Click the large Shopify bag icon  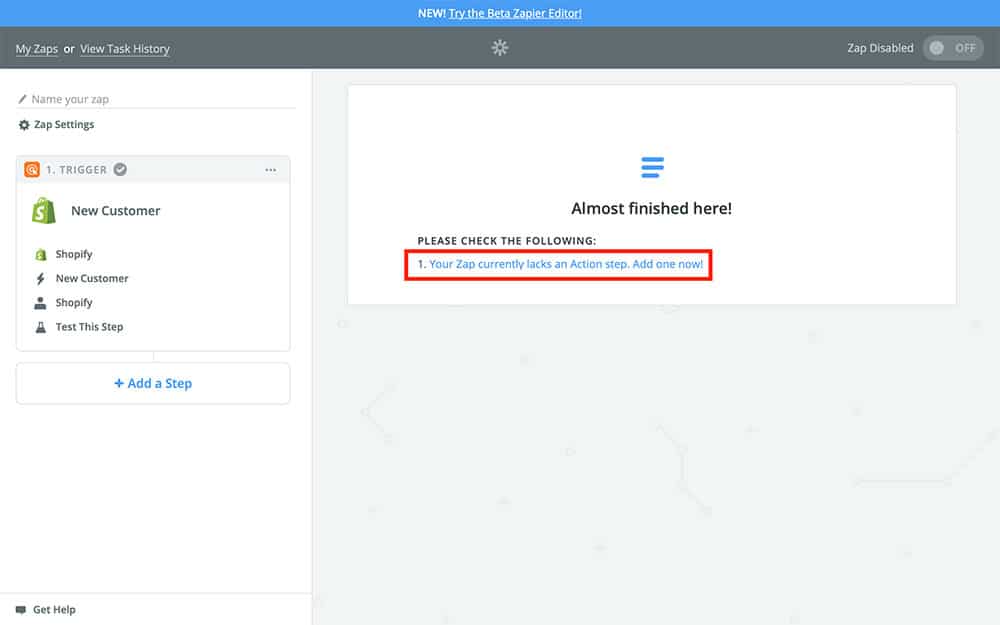coord(44,211)
